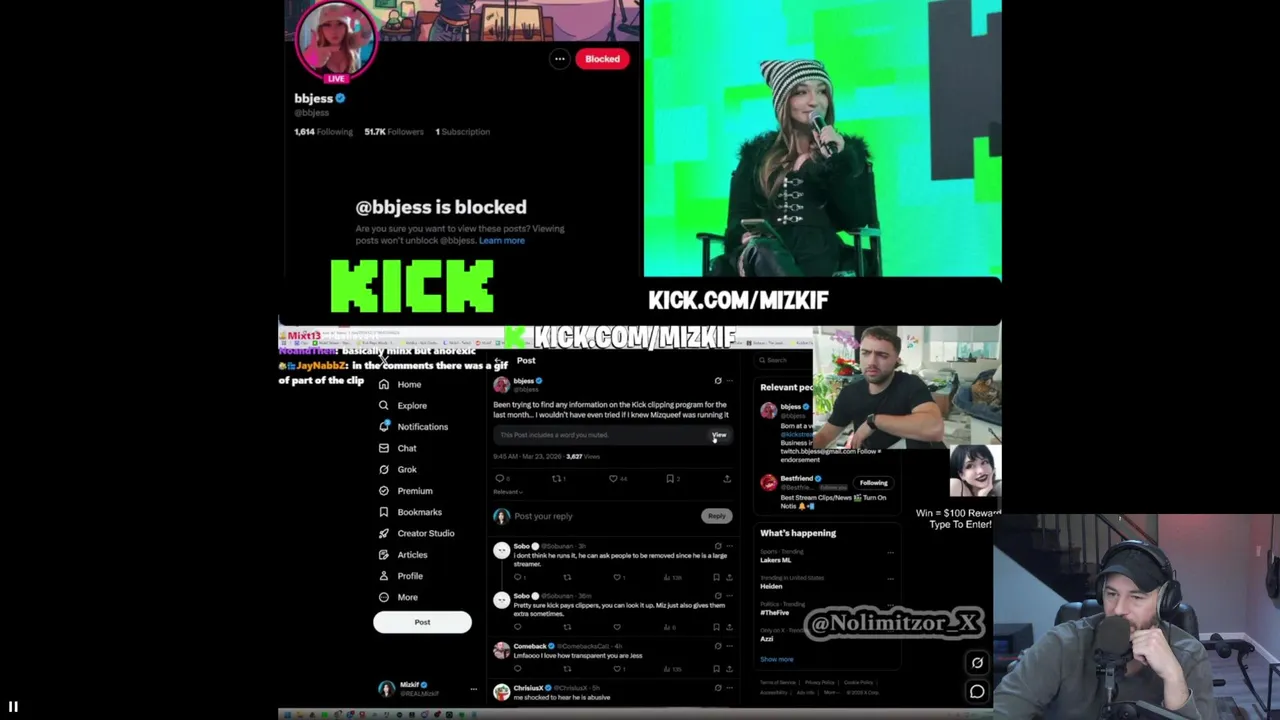Open bbjess under Relevant people

click(x=790, y=407)
